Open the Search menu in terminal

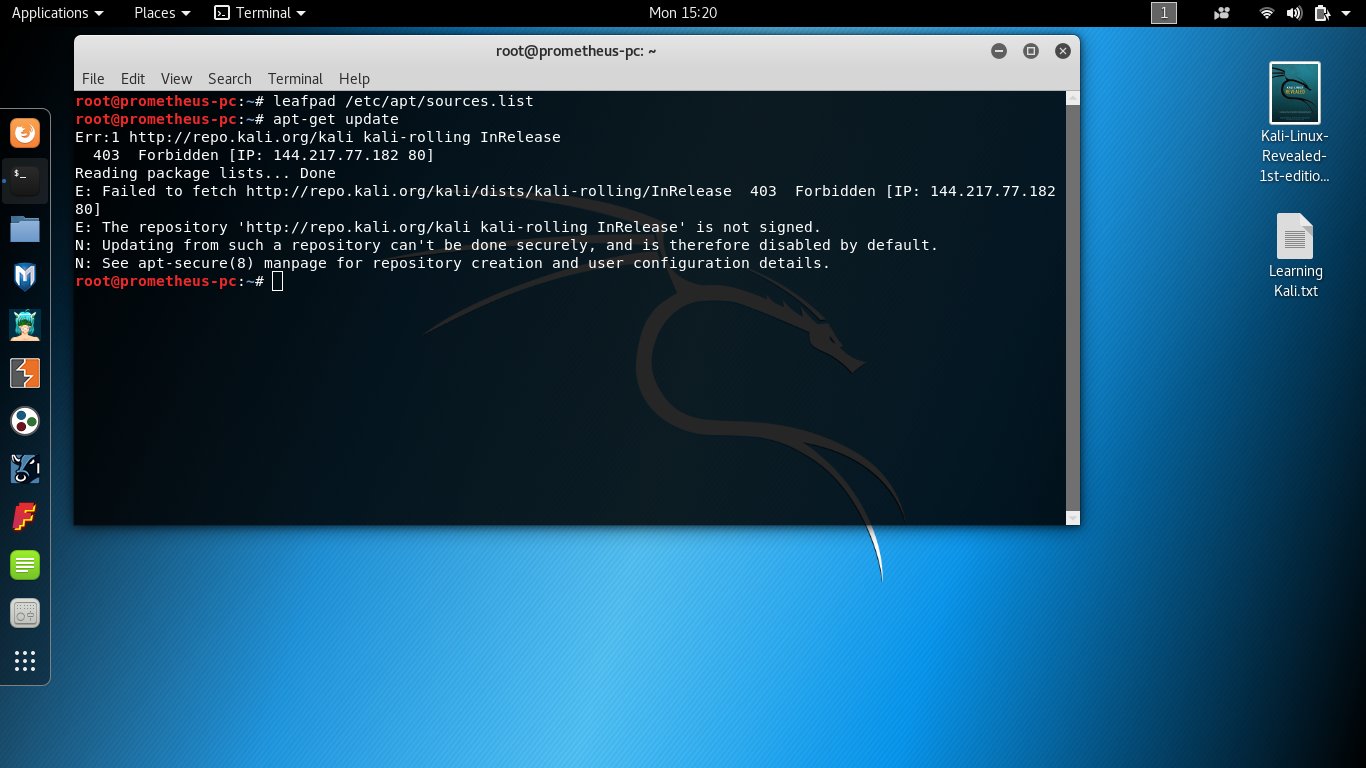229,79
